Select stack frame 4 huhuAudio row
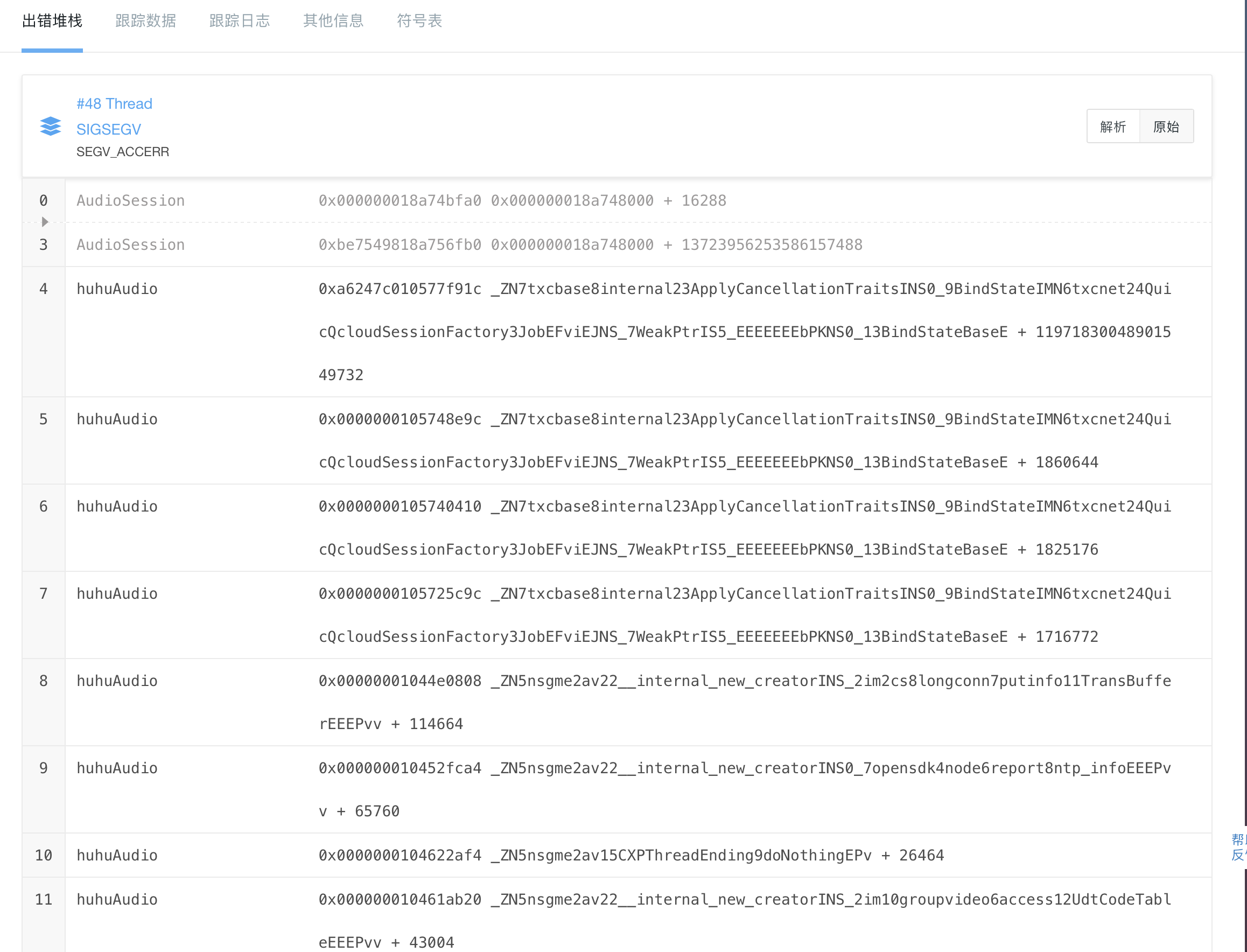1247x952 pixels. click(x=117, y=289)
